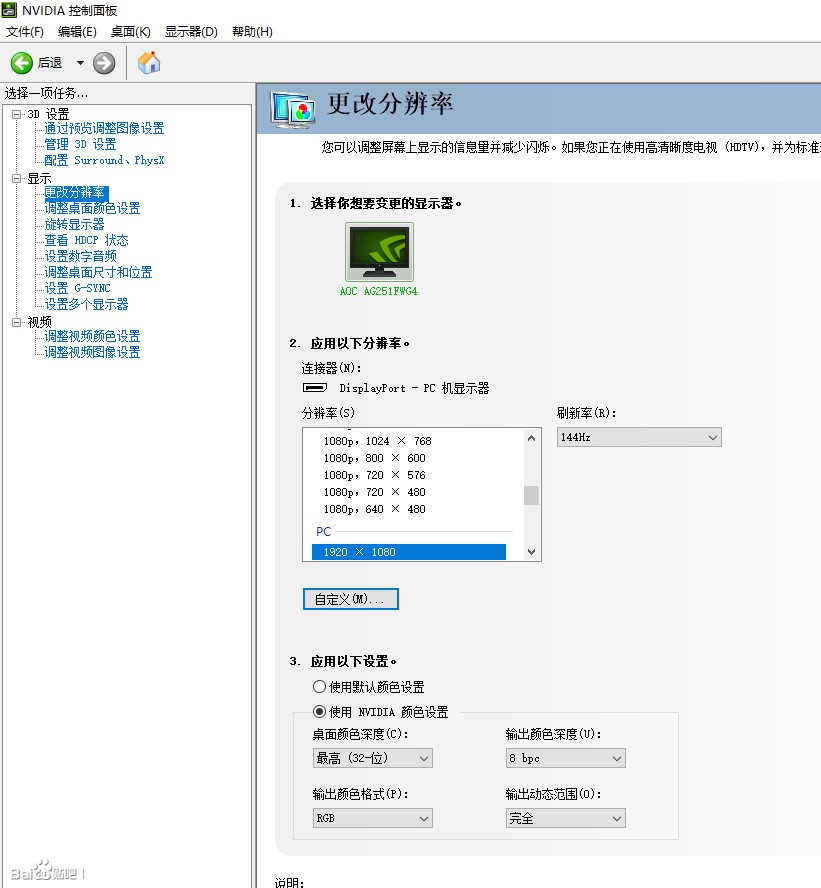Collapse the 显示 tree node

(16, 178)
